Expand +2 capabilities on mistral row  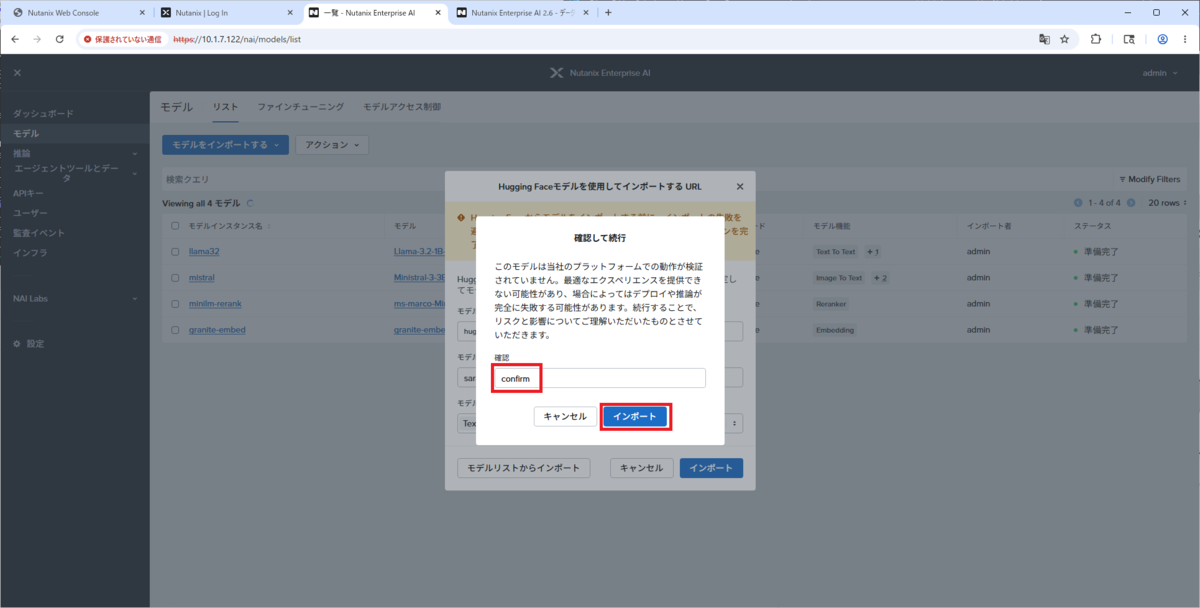click(880, 277)
